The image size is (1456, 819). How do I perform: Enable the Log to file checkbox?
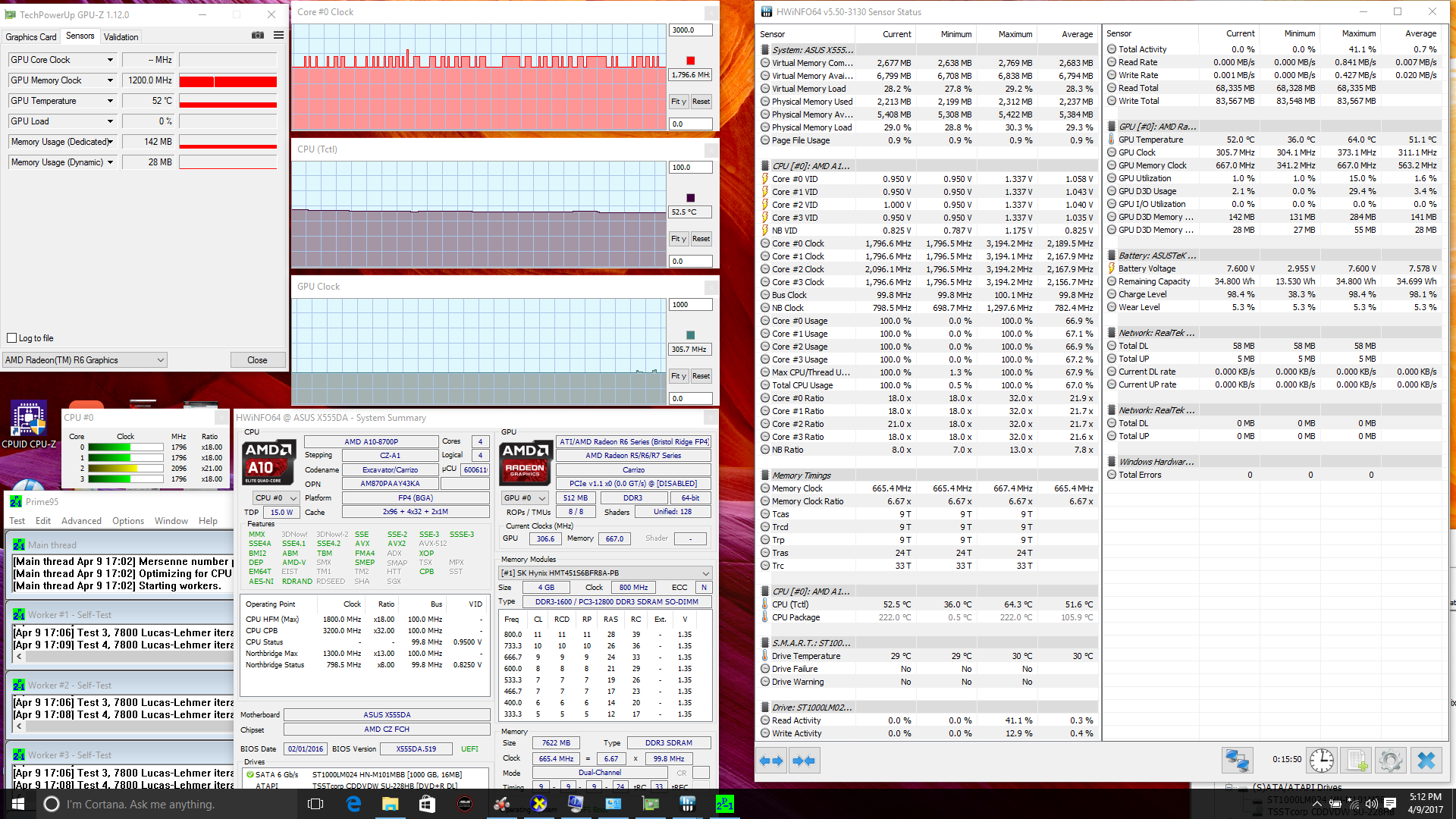pos(11,338)
